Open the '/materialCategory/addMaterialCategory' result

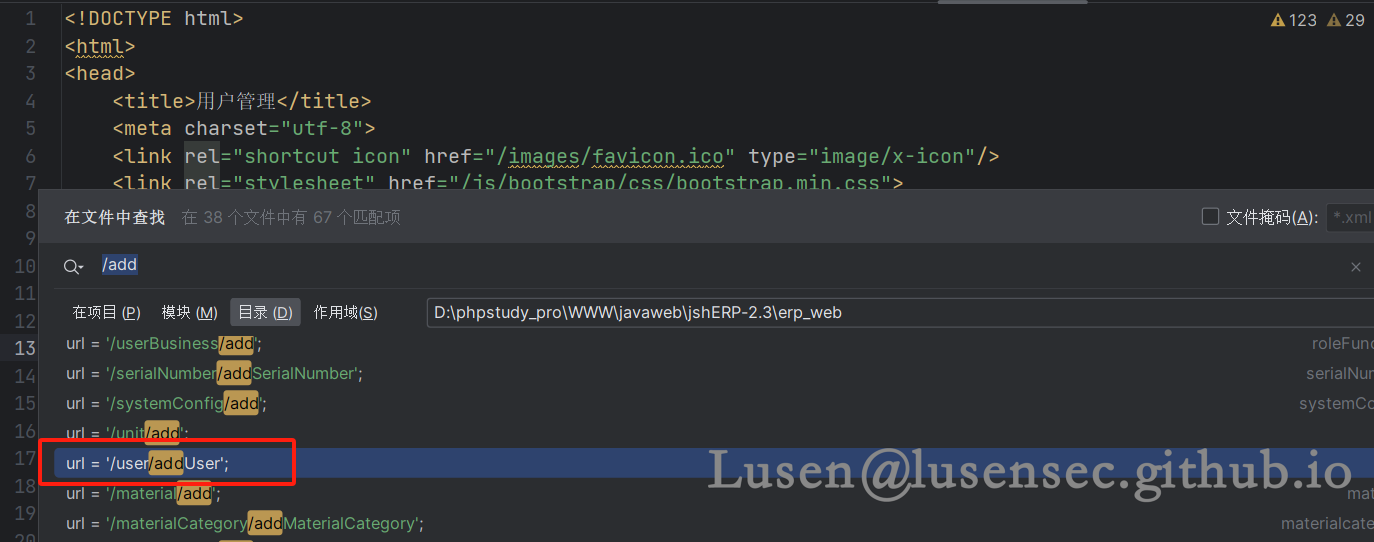pos(245,523)
